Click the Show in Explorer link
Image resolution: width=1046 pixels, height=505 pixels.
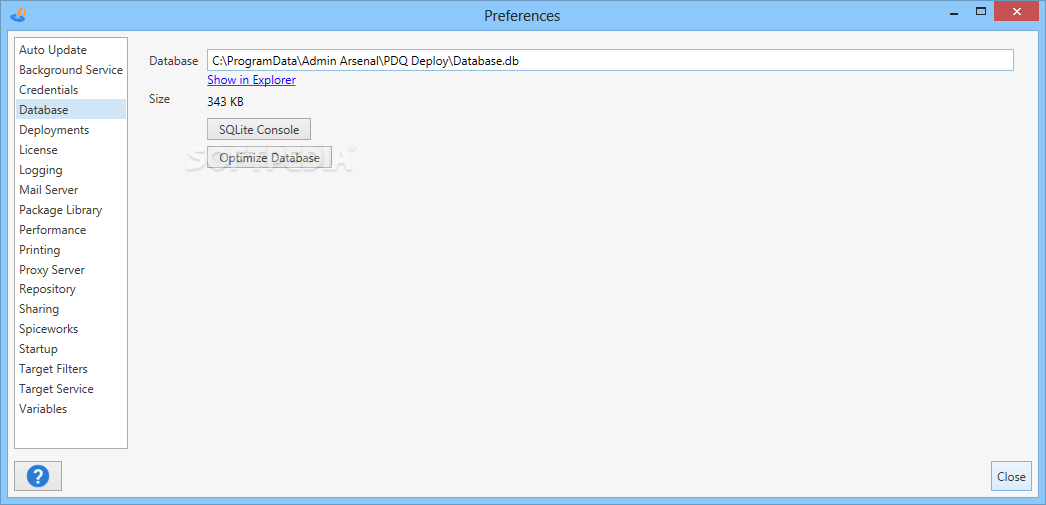pos(251,80)
